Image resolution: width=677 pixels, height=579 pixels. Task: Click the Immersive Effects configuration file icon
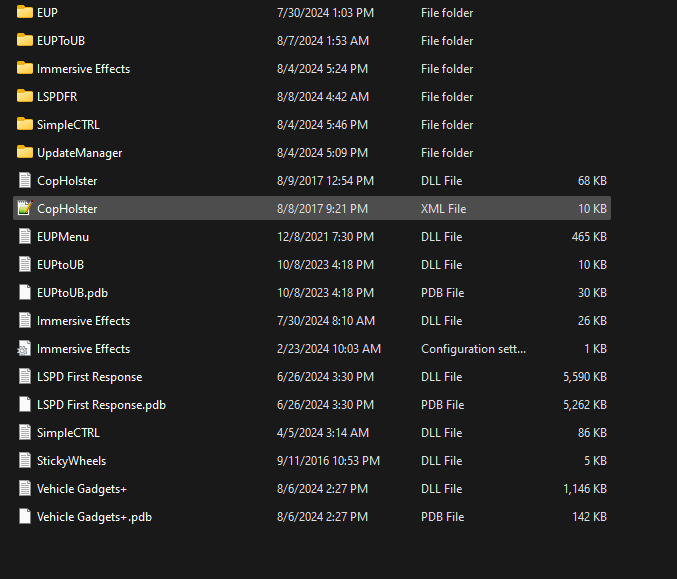point(25,349)
